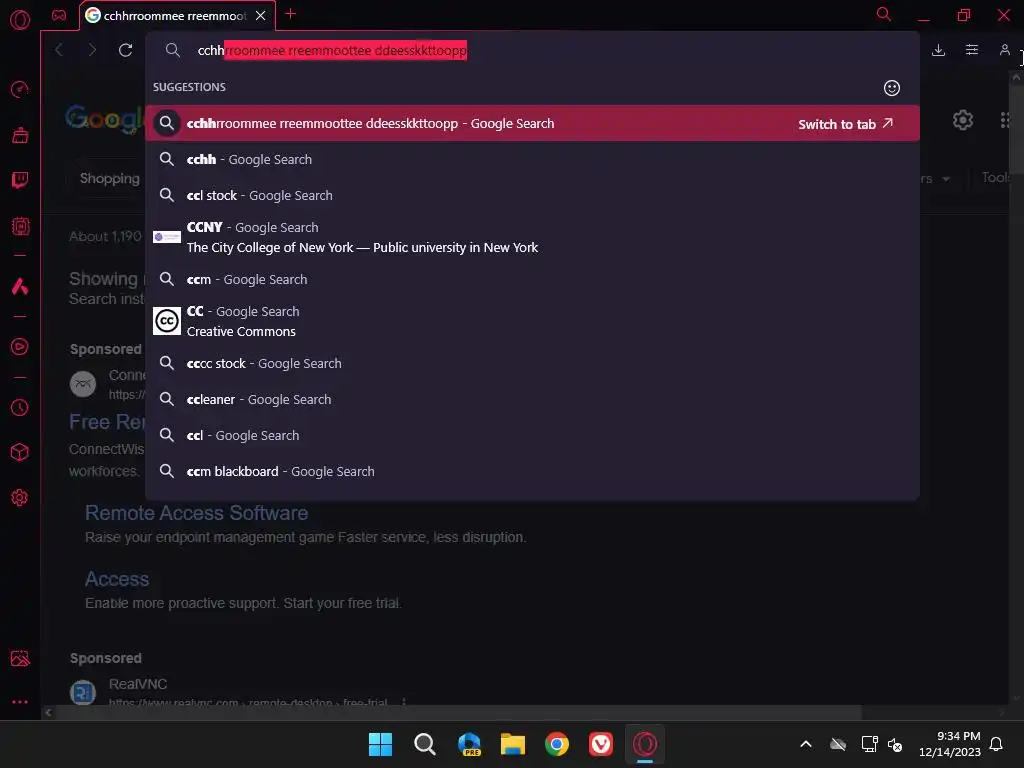Viewport: 1024px width, 768px height.
Task: Click the Opera GX taskbar icon
Action: (645, 744)
